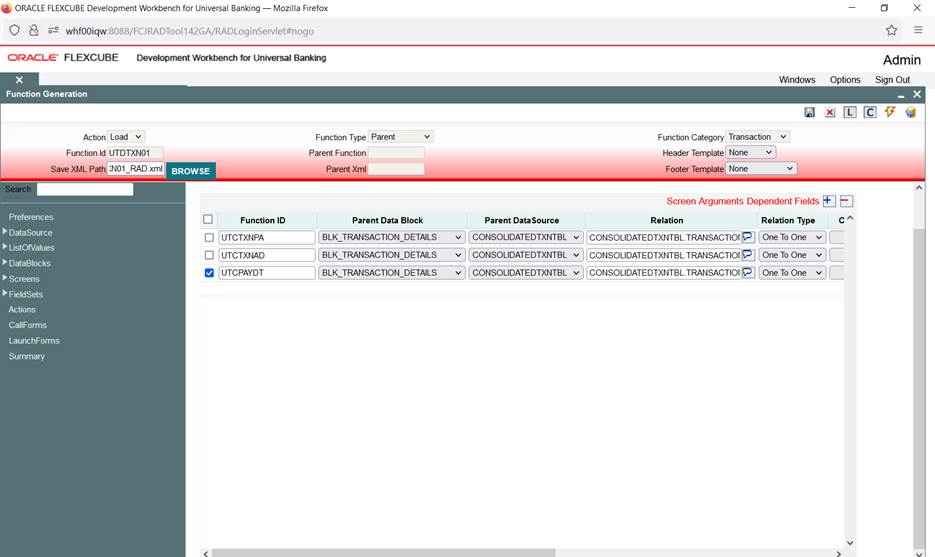Screen dimensions: 935x557
Task: Click the Firefox shield tracking protection icon
Action: 14,30
